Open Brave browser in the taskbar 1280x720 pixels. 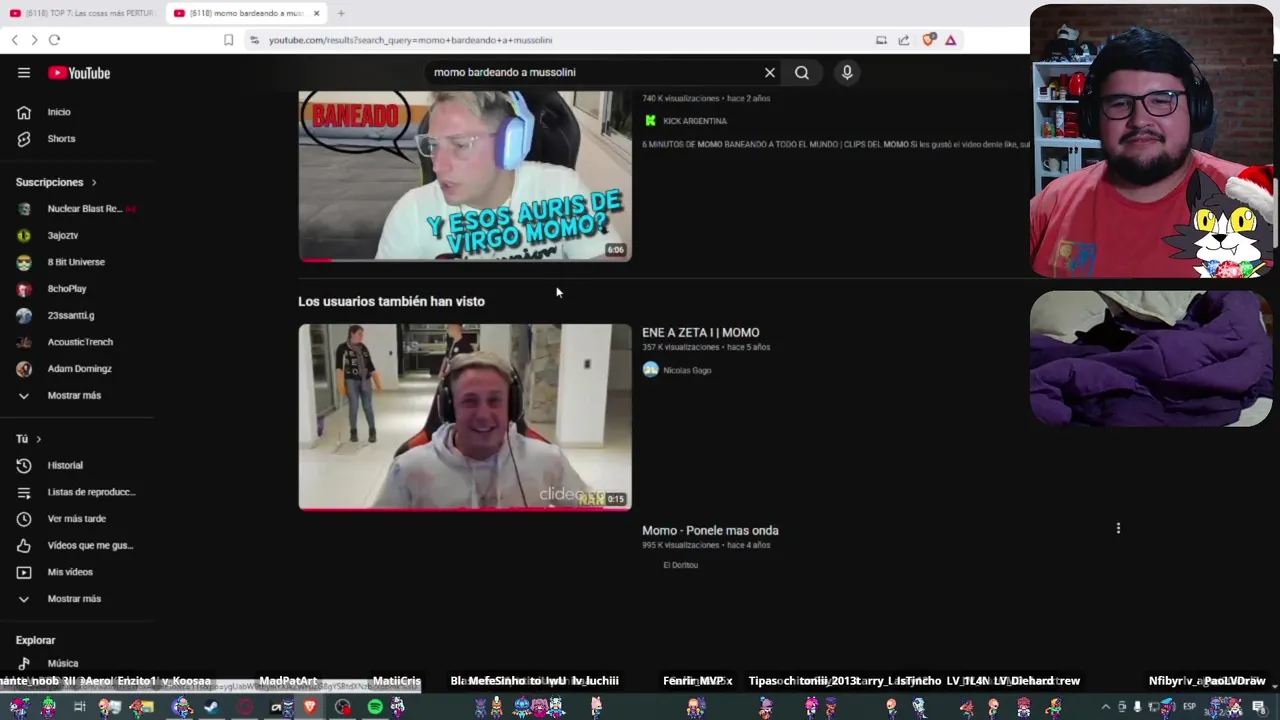(x=310, y=707)
